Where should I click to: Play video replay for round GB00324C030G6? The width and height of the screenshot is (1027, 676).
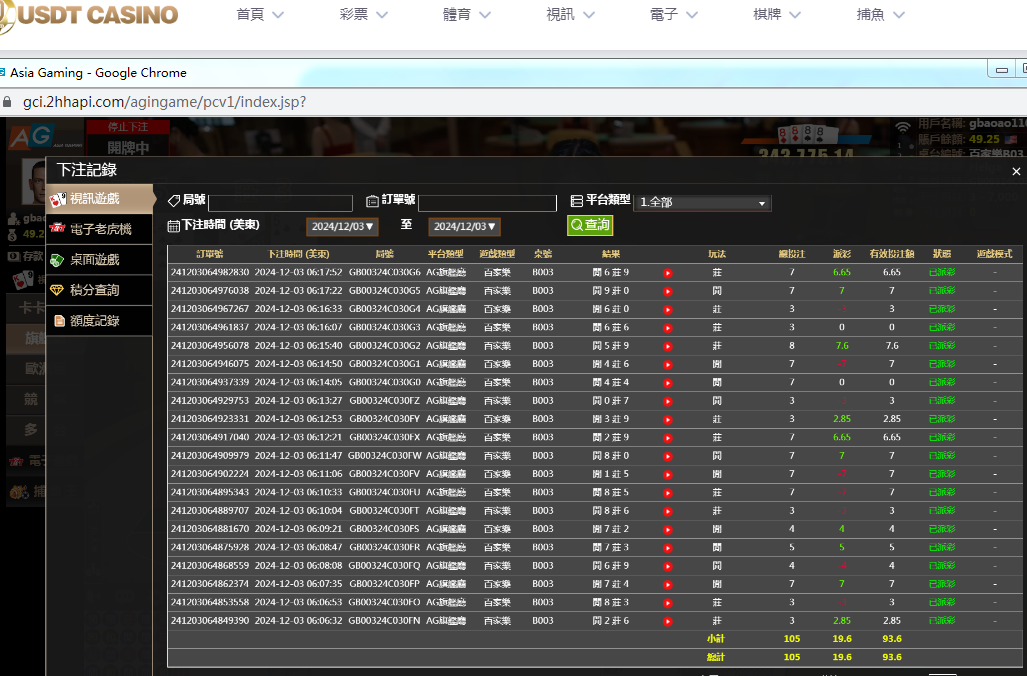pos(668,272)
